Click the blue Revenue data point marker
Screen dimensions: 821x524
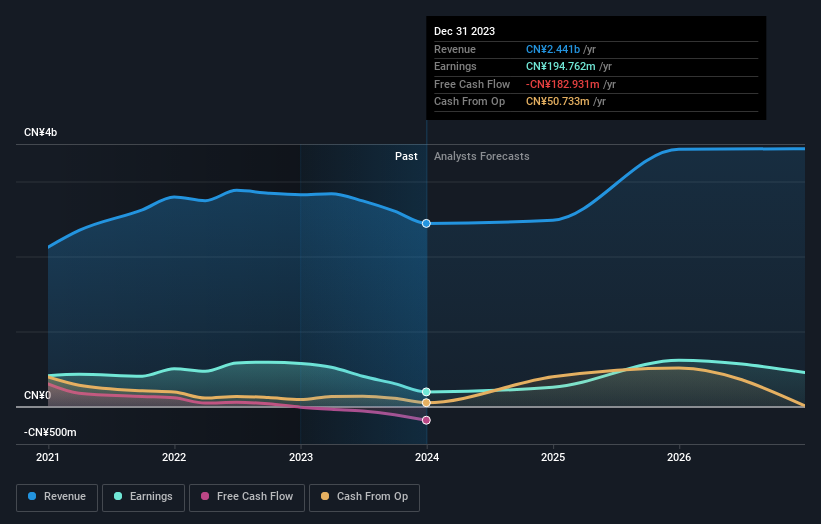[426, 224]
